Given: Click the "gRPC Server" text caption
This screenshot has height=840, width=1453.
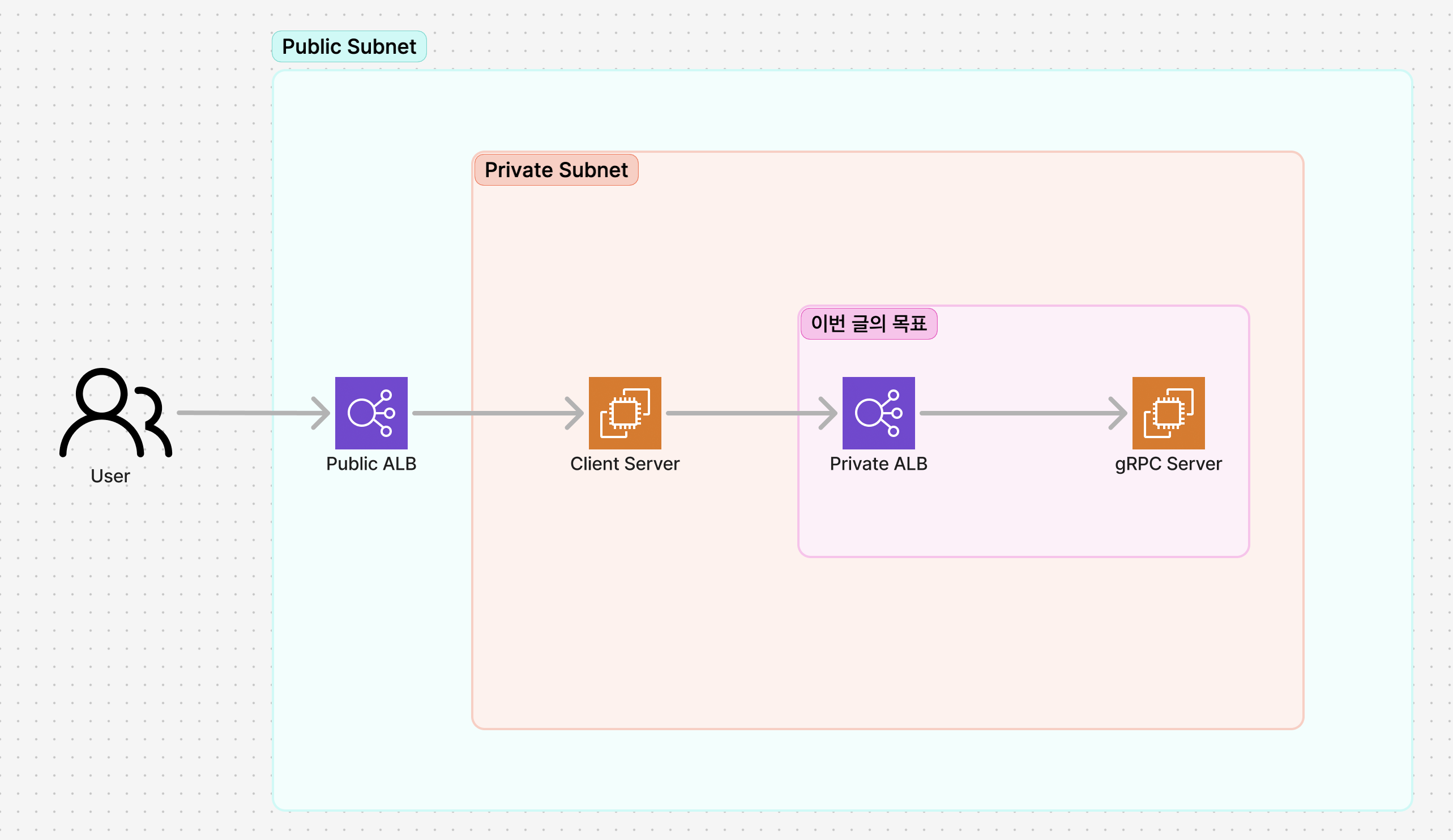Looking at the screenshot, I should tap(1168, 464).
